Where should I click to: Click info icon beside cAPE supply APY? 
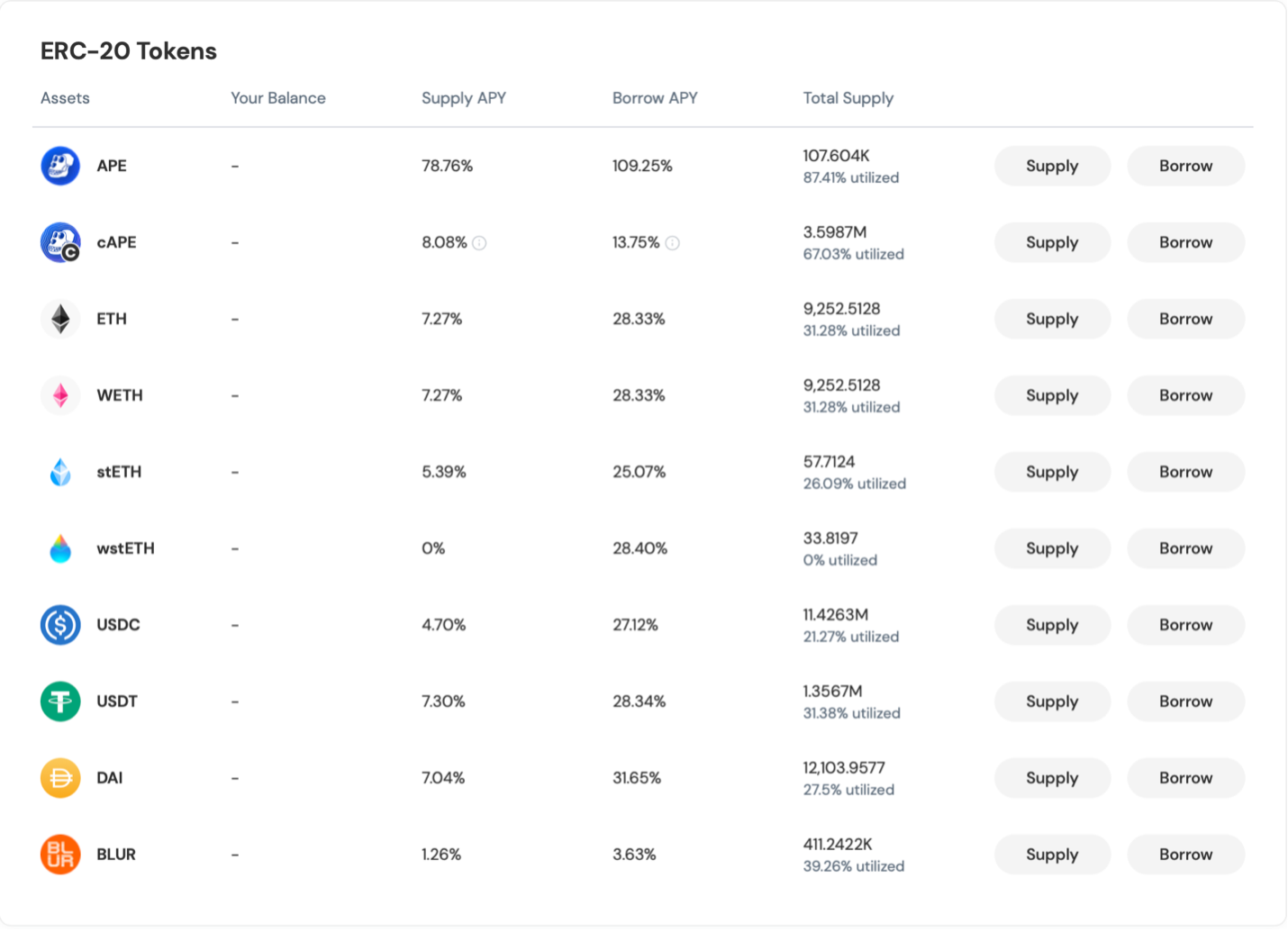[x=479, y=243]
